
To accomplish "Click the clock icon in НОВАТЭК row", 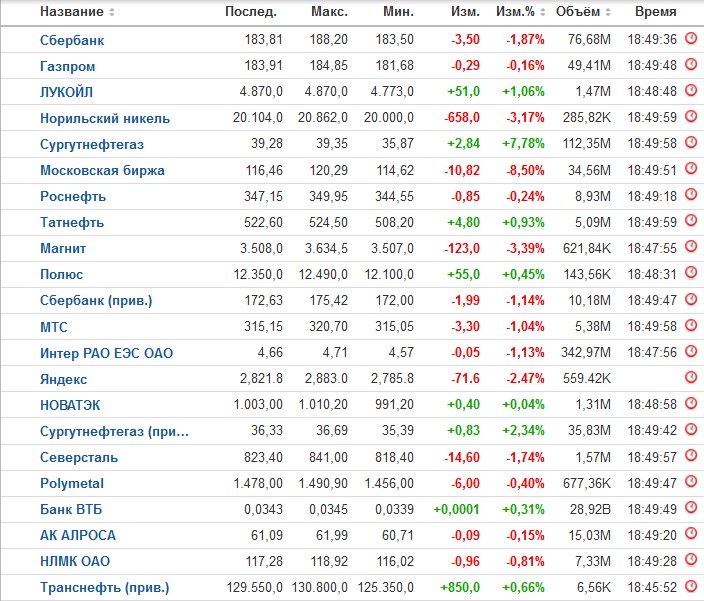I will point(691,403).
